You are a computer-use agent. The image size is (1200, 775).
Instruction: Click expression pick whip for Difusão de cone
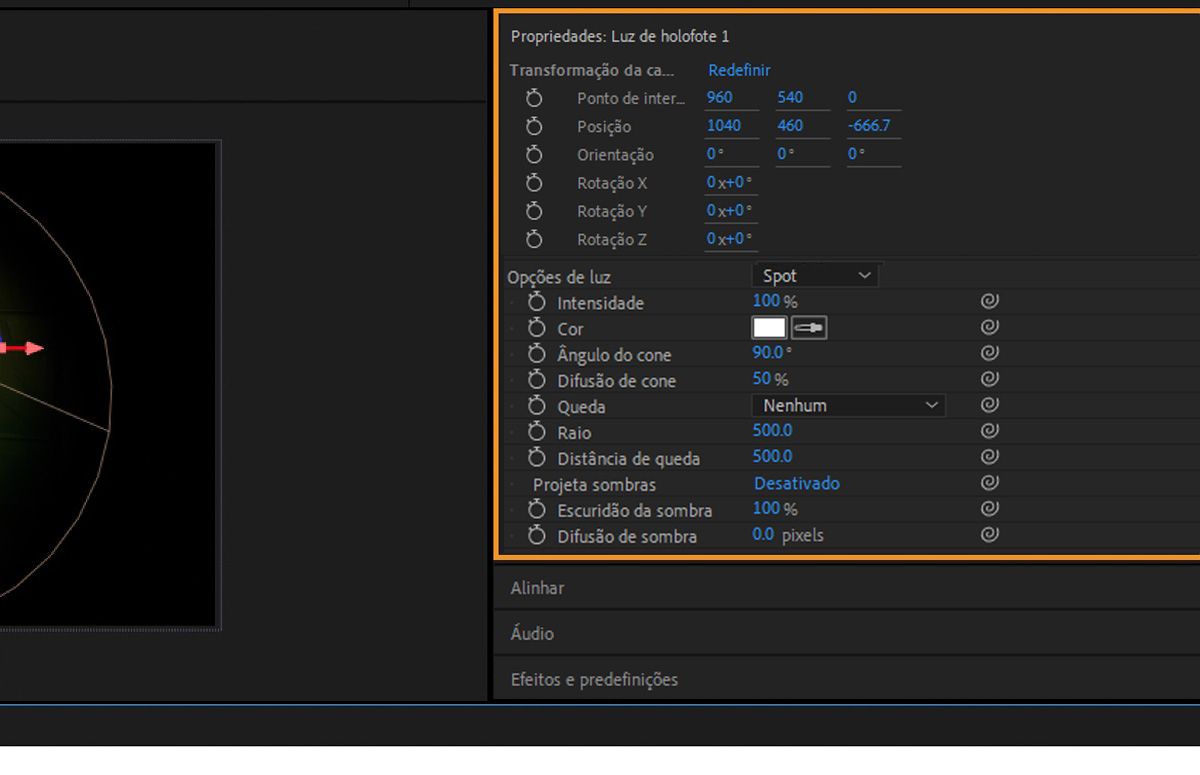tap(989, 379)
